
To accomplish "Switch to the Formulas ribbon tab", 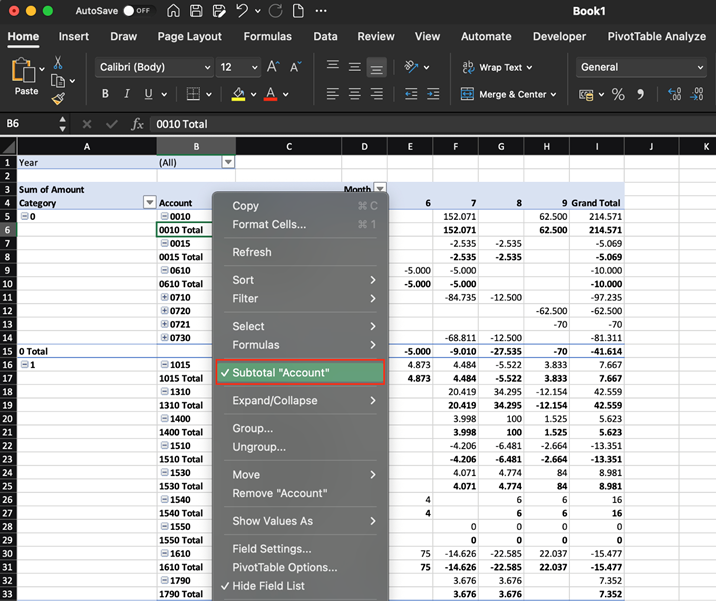I will tap(267, 36).
